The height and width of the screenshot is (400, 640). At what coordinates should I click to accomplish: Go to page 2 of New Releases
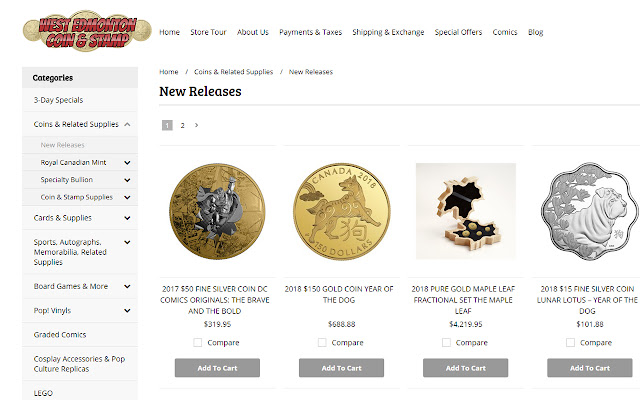click(182, 125)
